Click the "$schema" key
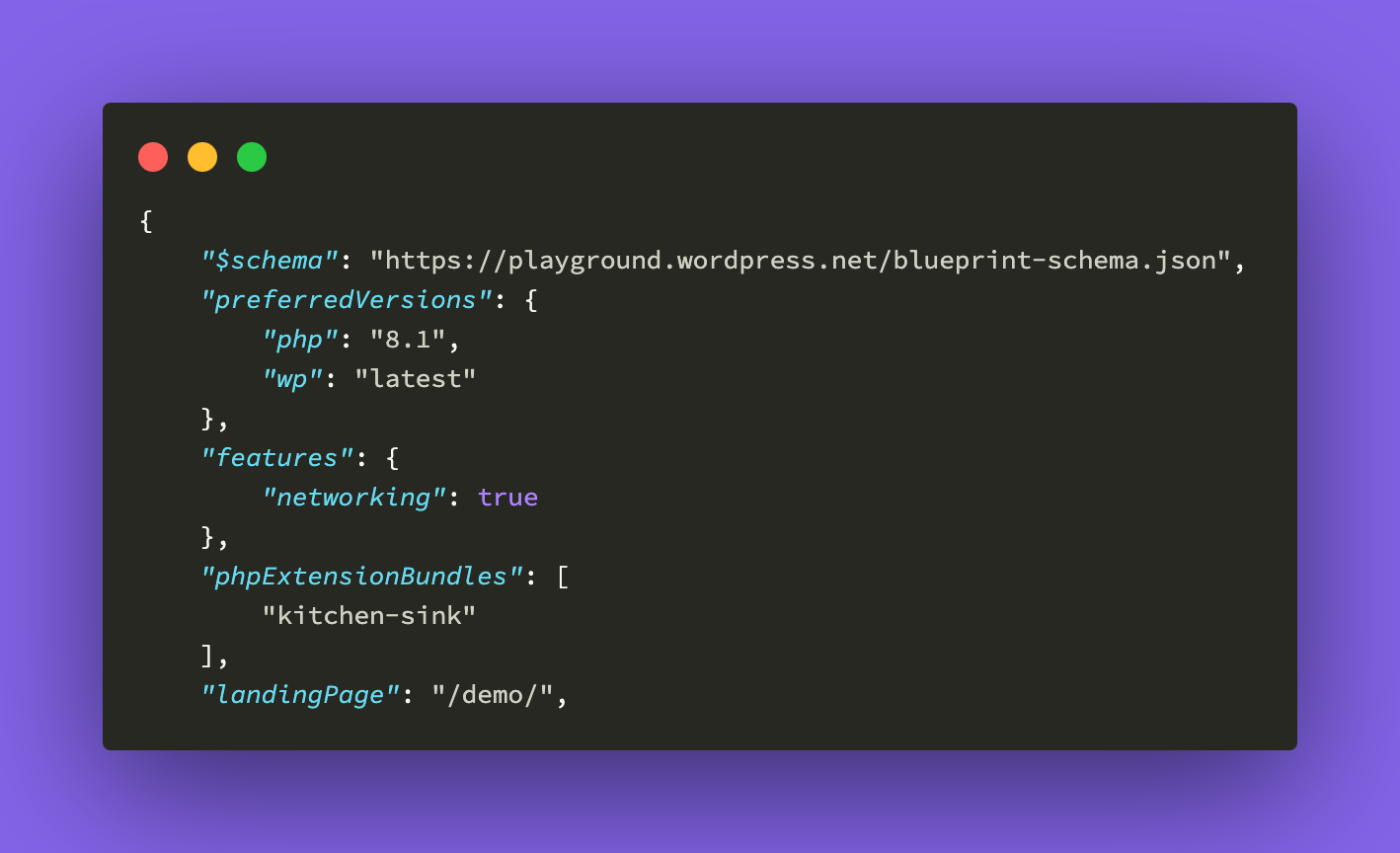The height and width of the screenshot is (853, 1400). pos(270,261)
